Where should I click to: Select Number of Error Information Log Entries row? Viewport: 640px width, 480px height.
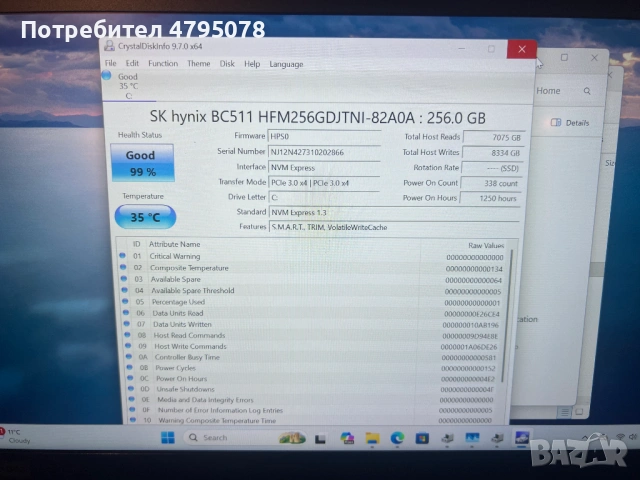[x=312, y=410]
